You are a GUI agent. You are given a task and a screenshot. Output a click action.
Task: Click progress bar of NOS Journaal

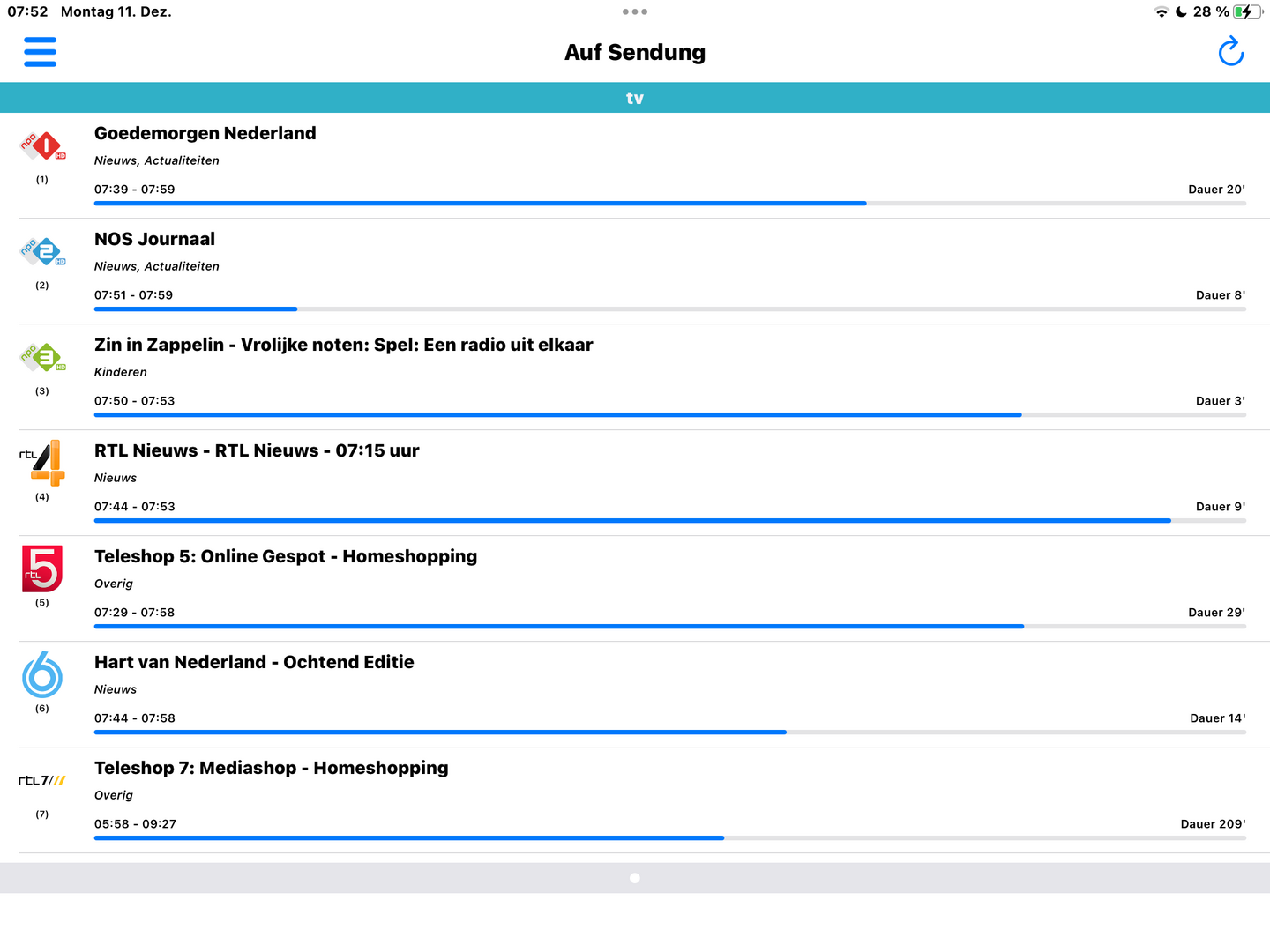coord(670,309)
